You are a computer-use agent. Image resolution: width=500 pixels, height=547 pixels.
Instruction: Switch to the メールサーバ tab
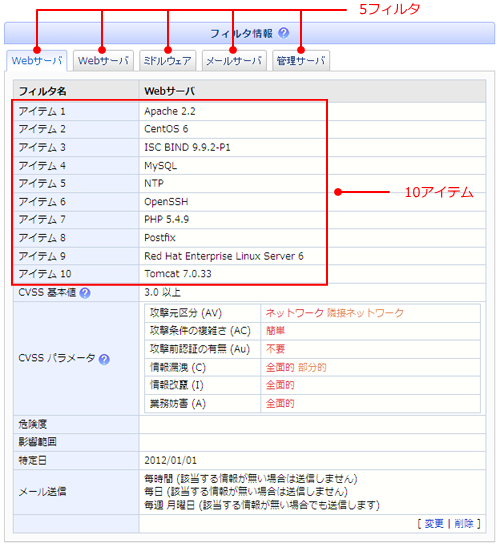(x=234, y=61)
